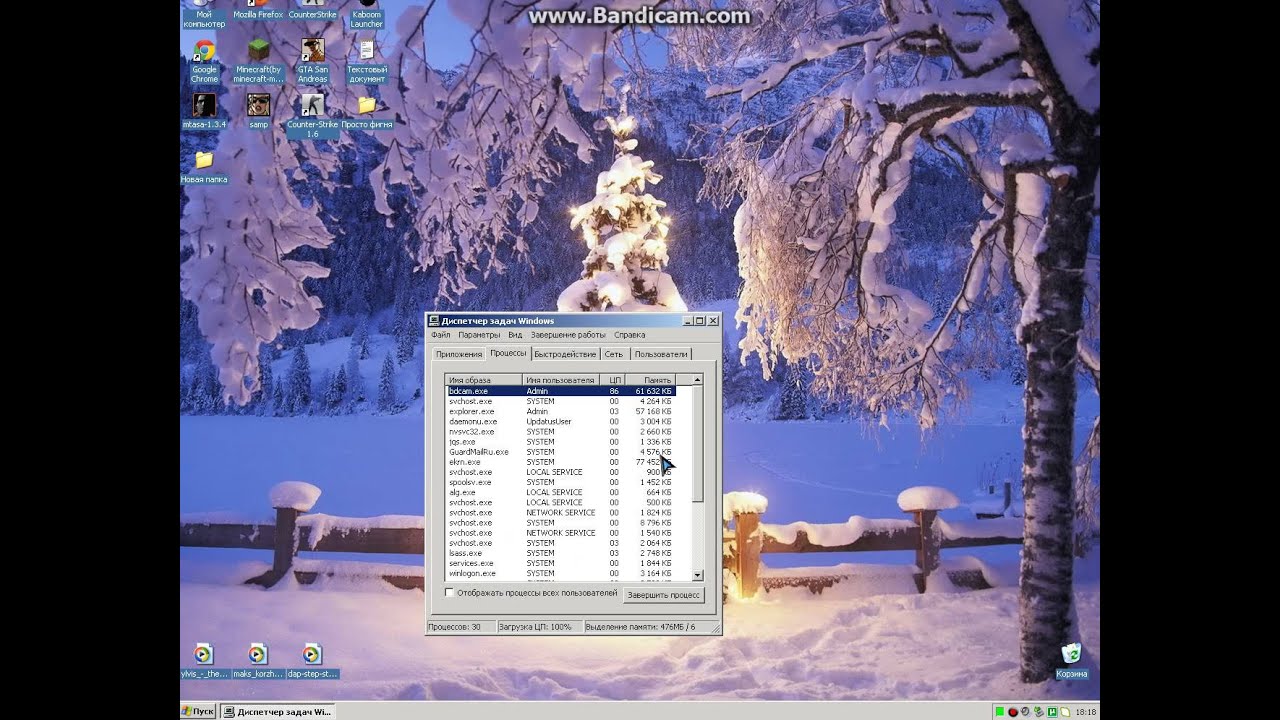Click the Диспетчер задач taskbar button

coord(277,711)
